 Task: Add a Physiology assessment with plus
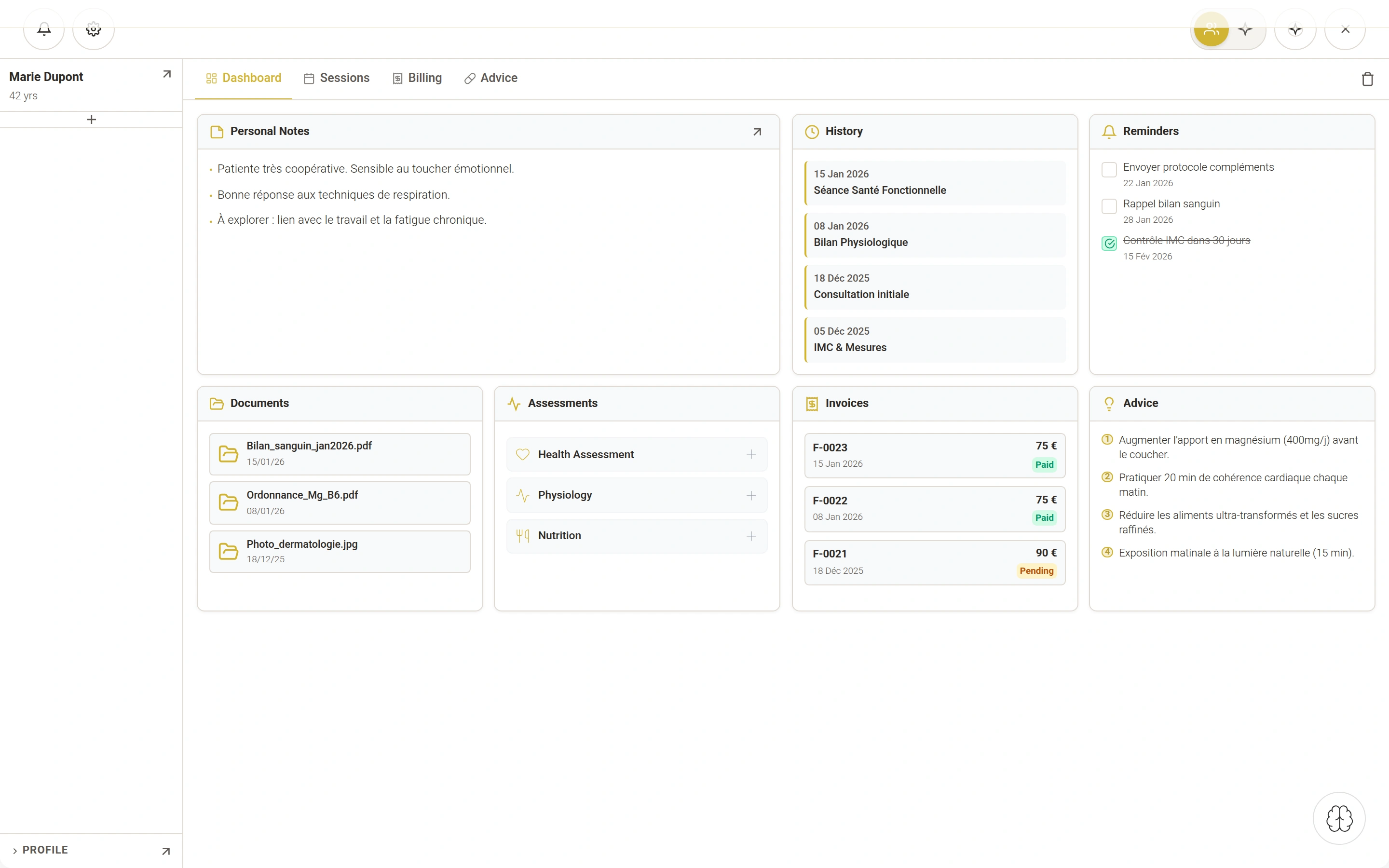[751, 495]
